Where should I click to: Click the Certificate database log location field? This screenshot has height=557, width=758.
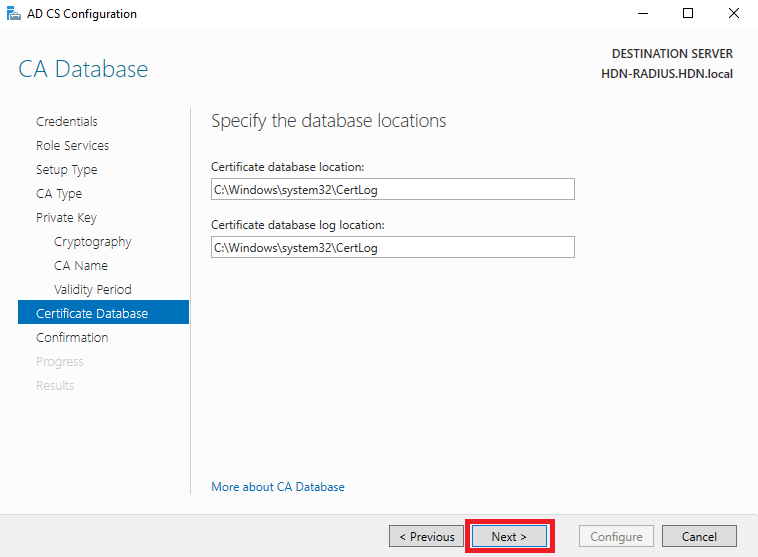[x=393, y=247]
